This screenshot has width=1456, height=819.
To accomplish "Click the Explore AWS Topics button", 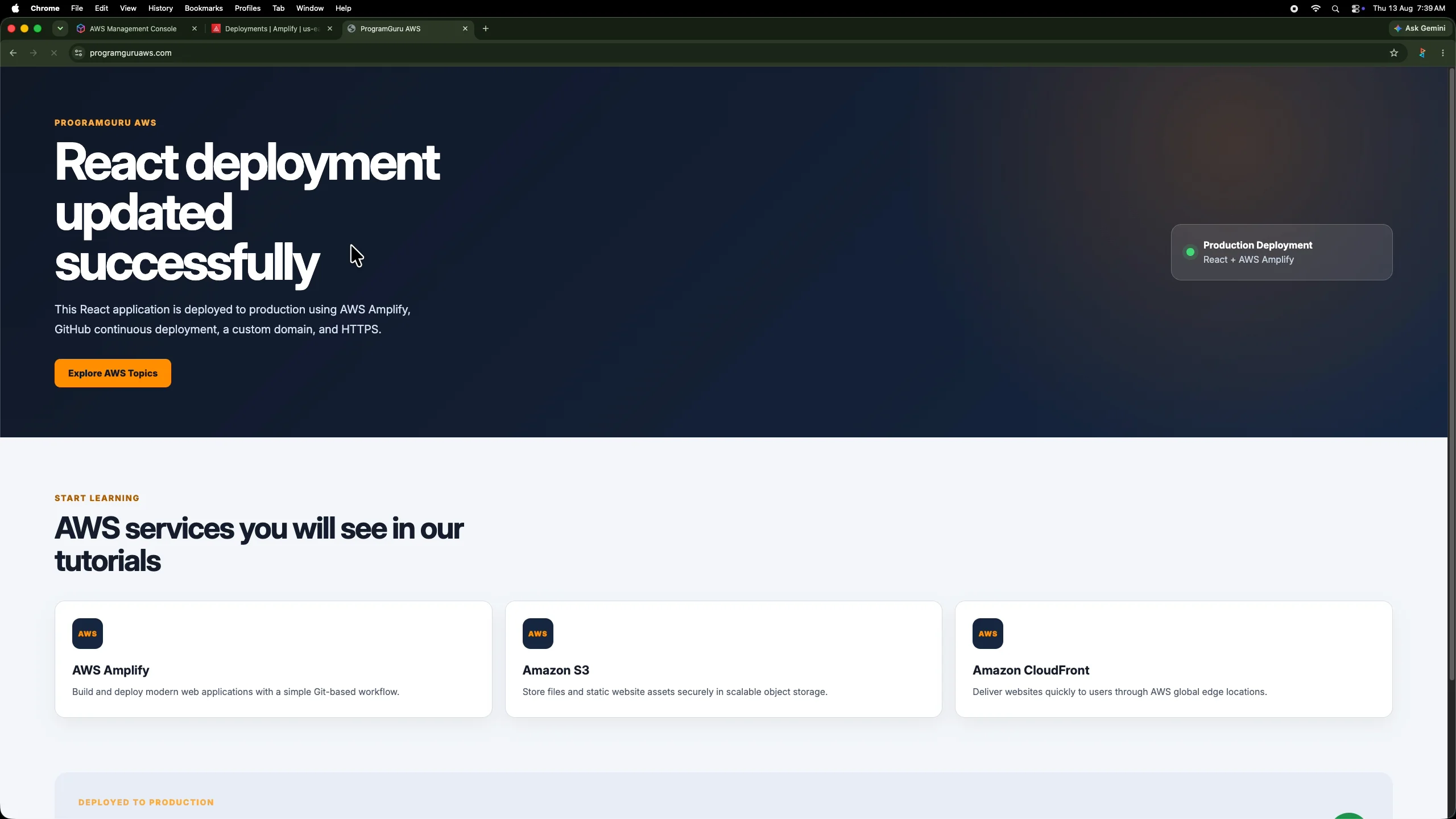I will pos(113,373).
